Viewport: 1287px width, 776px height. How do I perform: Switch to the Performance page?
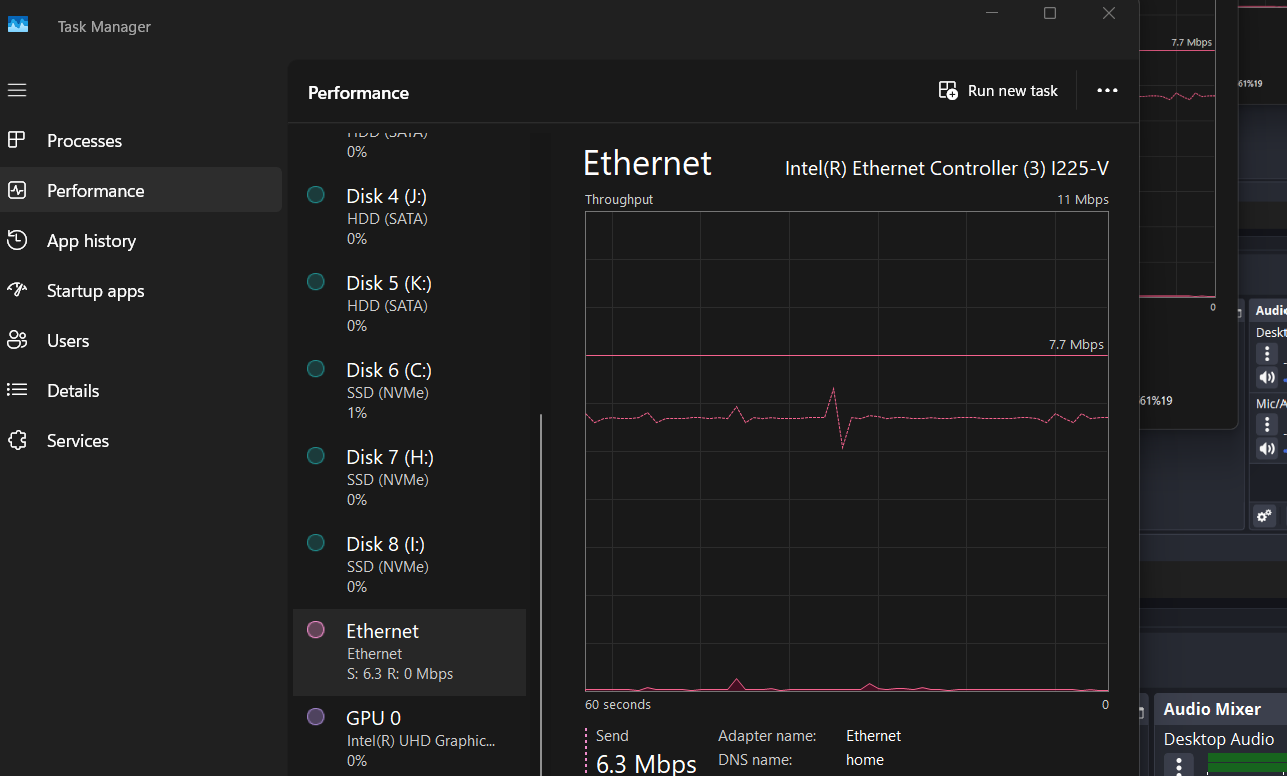click(141, 190)
